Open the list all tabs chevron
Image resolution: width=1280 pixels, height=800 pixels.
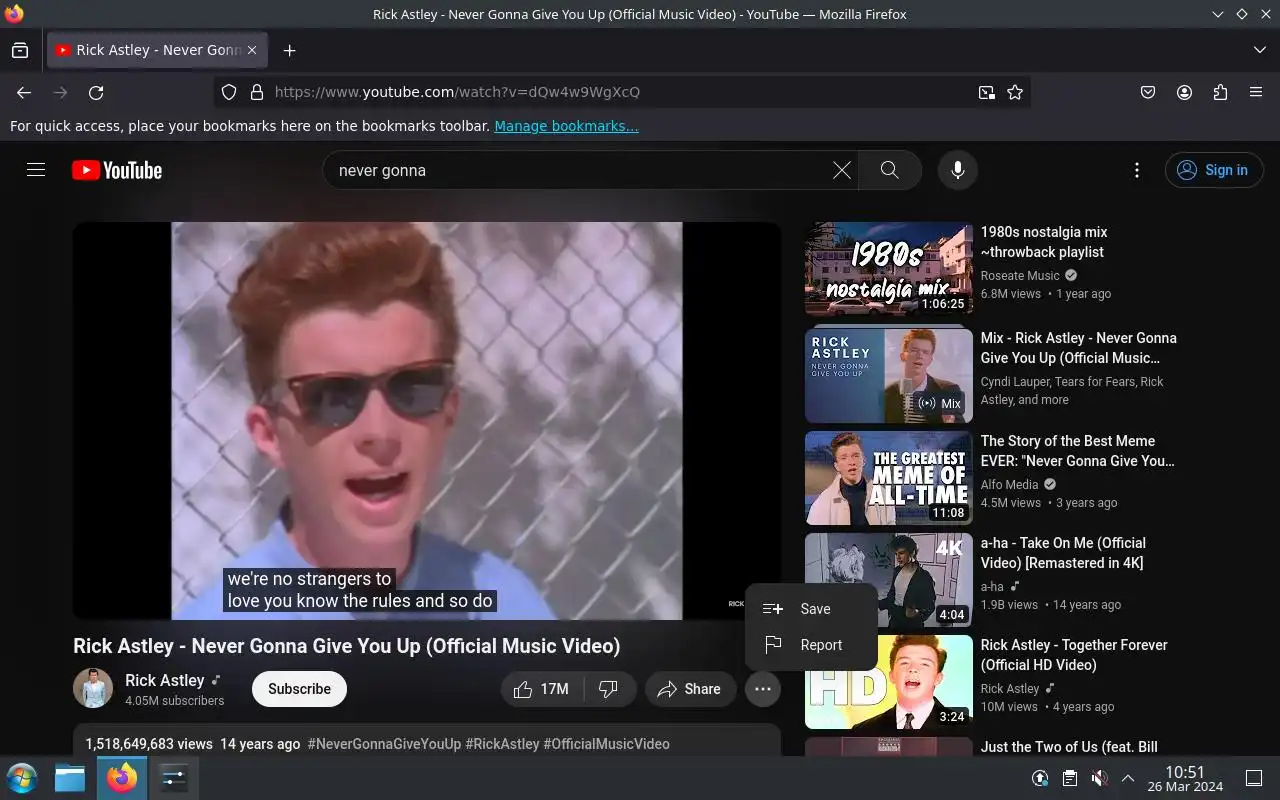click(x=1259, y=50)
